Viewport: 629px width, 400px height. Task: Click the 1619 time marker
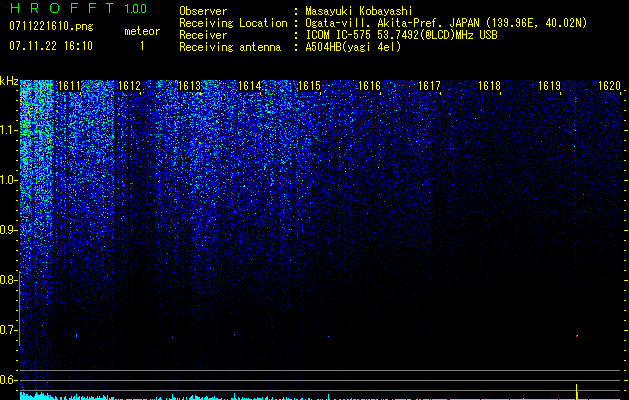549,86
